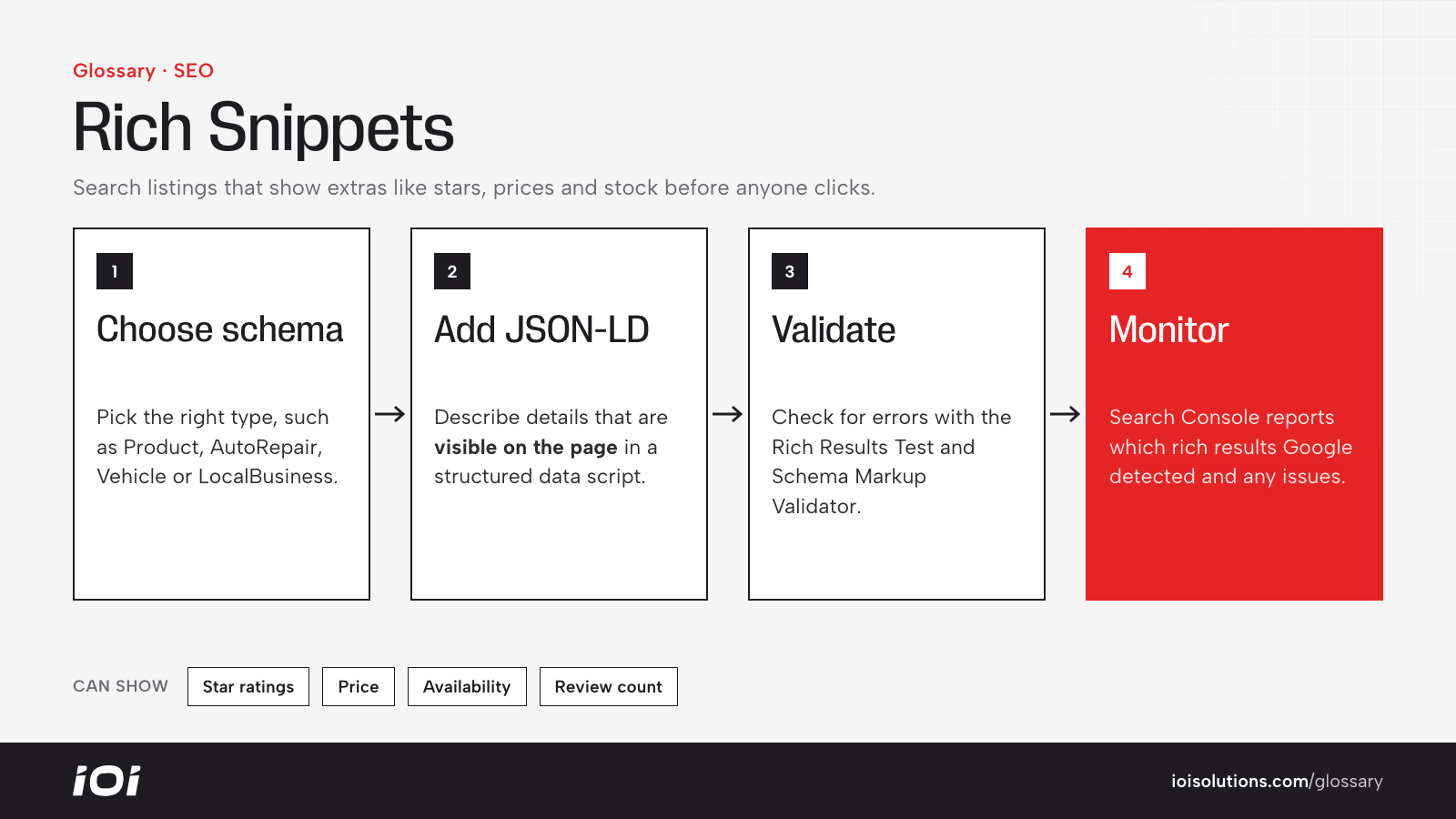
Task: Choose the Availability tag
Action: 467,686
